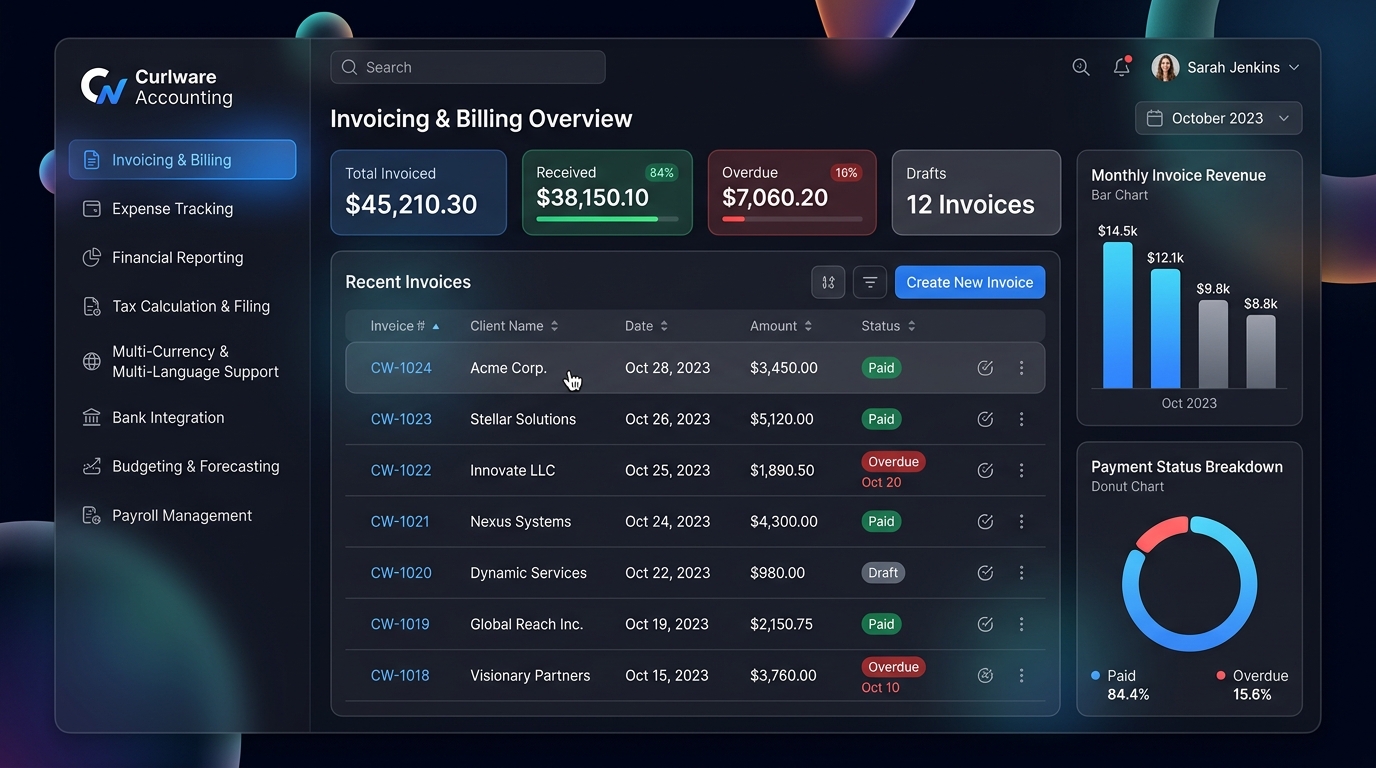1376x768 pixels.
Task: Open more options for Global Reach Inc.
Action: coord(1021,624)
